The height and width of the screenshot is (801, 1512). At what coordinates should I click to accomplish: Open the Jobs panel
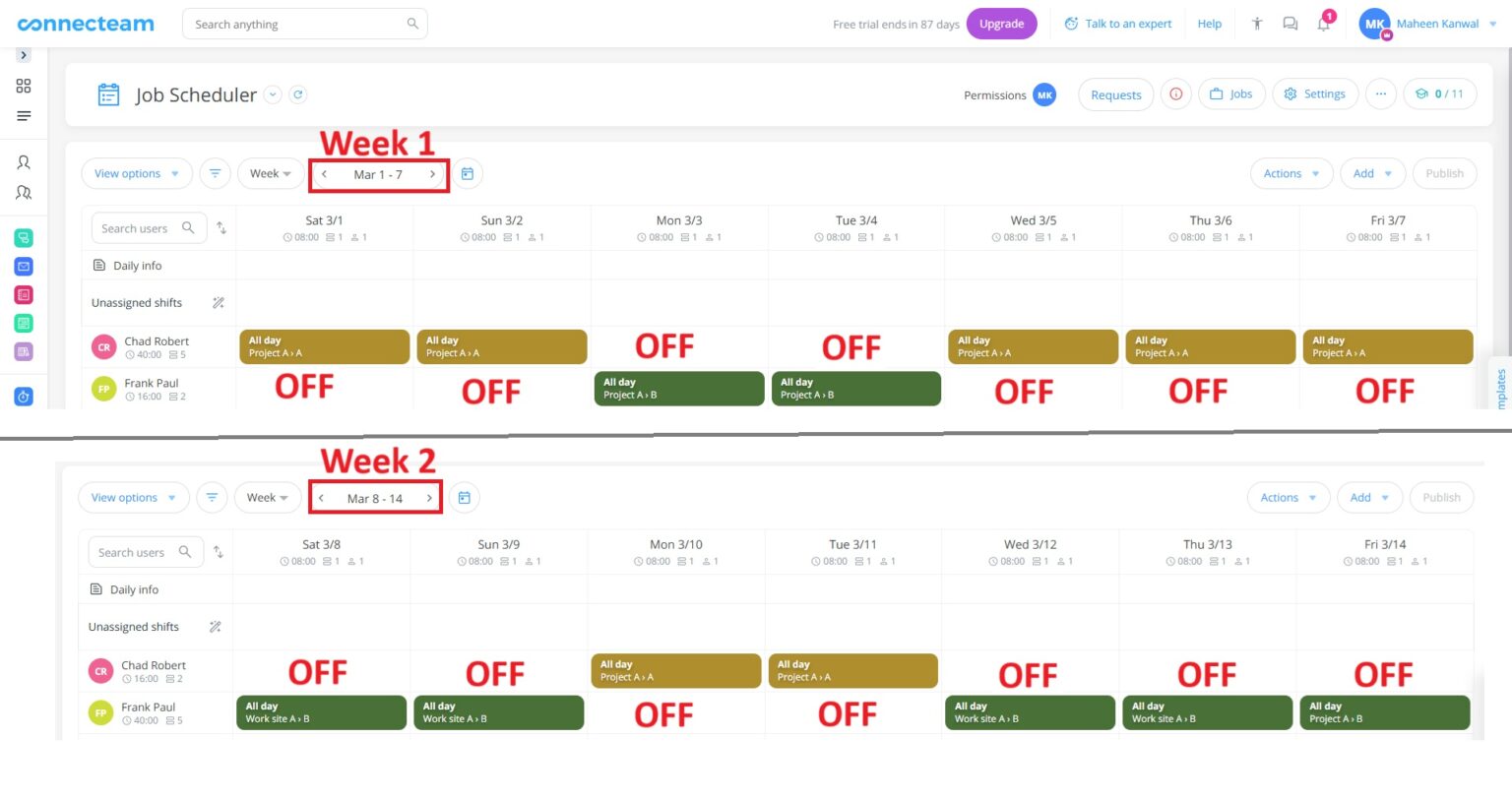[1231, 93]
